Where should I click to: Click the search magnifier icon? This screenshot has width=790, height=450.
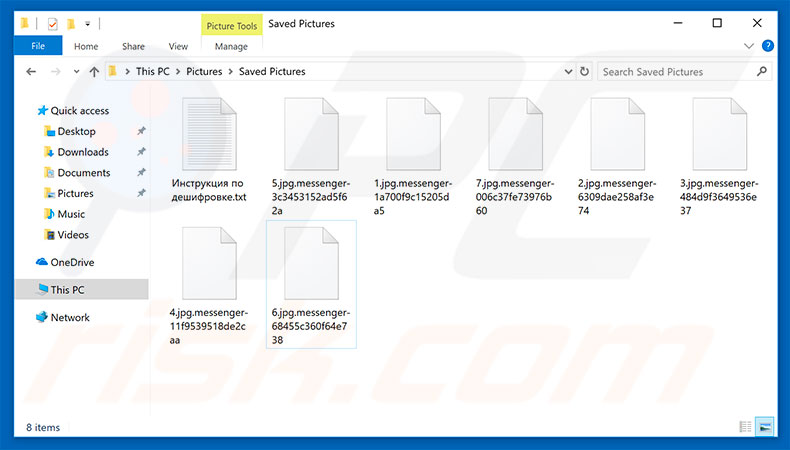pos(761,72)
